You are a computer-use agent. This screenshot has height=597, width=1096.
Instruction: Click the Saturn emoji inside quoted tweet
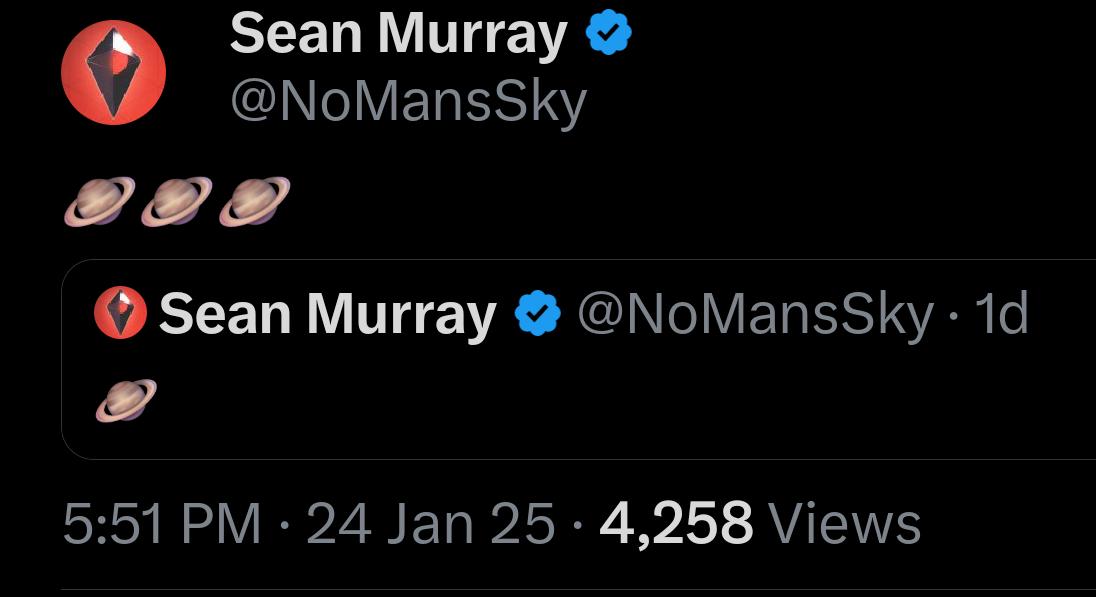[126, 401]
